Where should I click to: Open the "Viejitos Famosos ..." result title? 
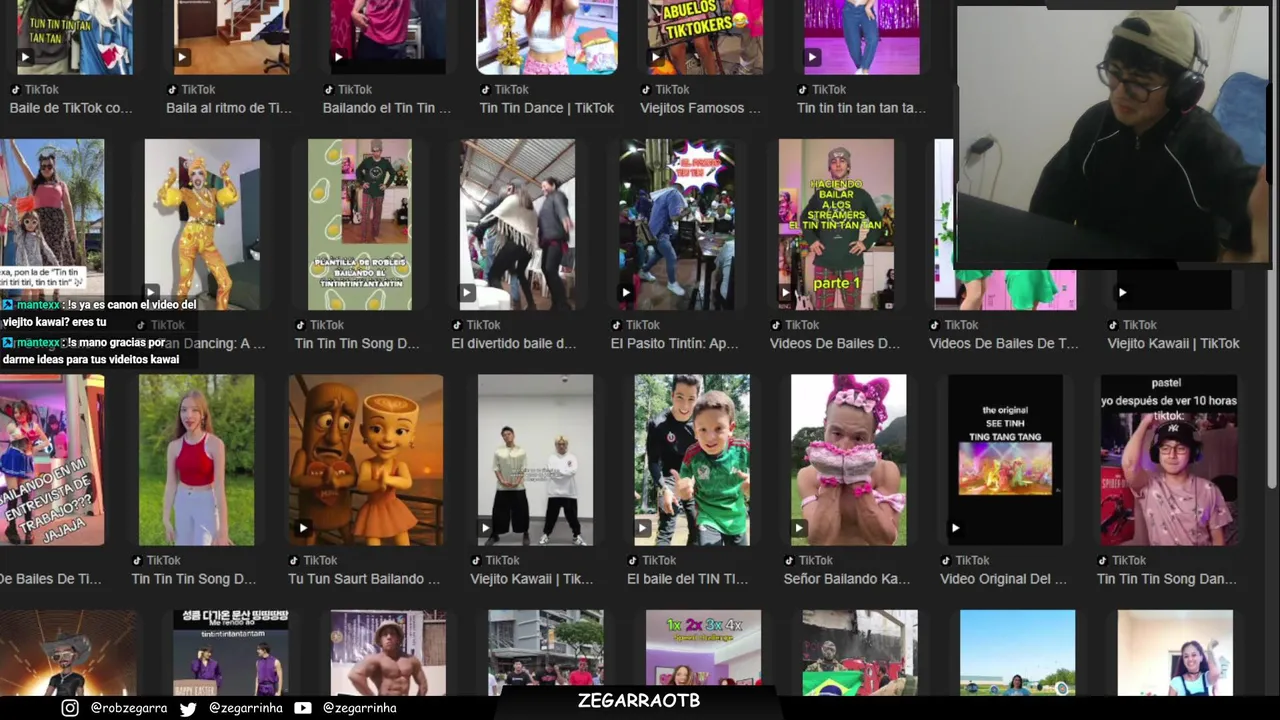700,108
